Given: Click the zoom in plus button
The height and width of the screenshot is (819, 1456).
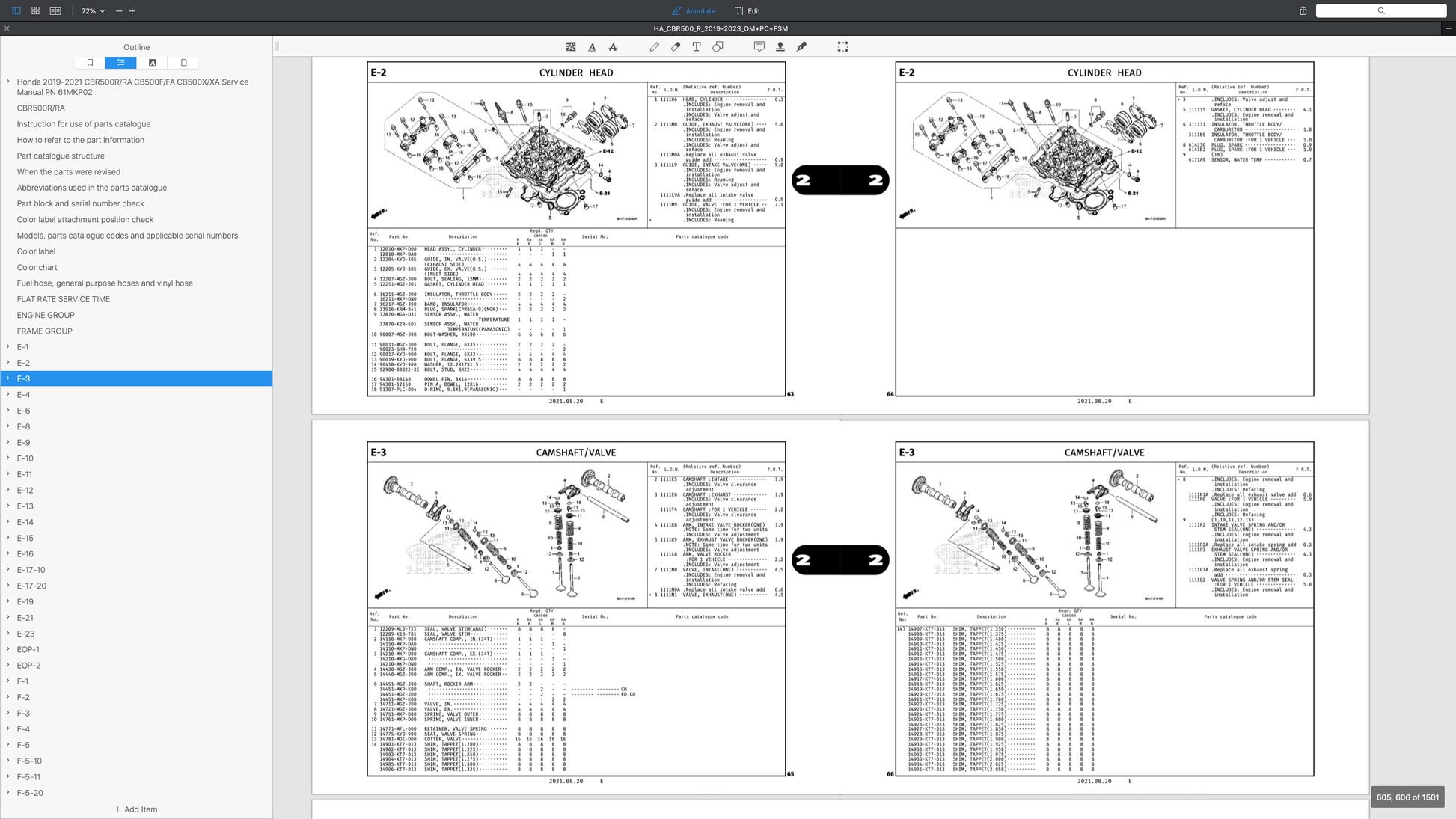Looking at the screenshot, I should point(132,11).
